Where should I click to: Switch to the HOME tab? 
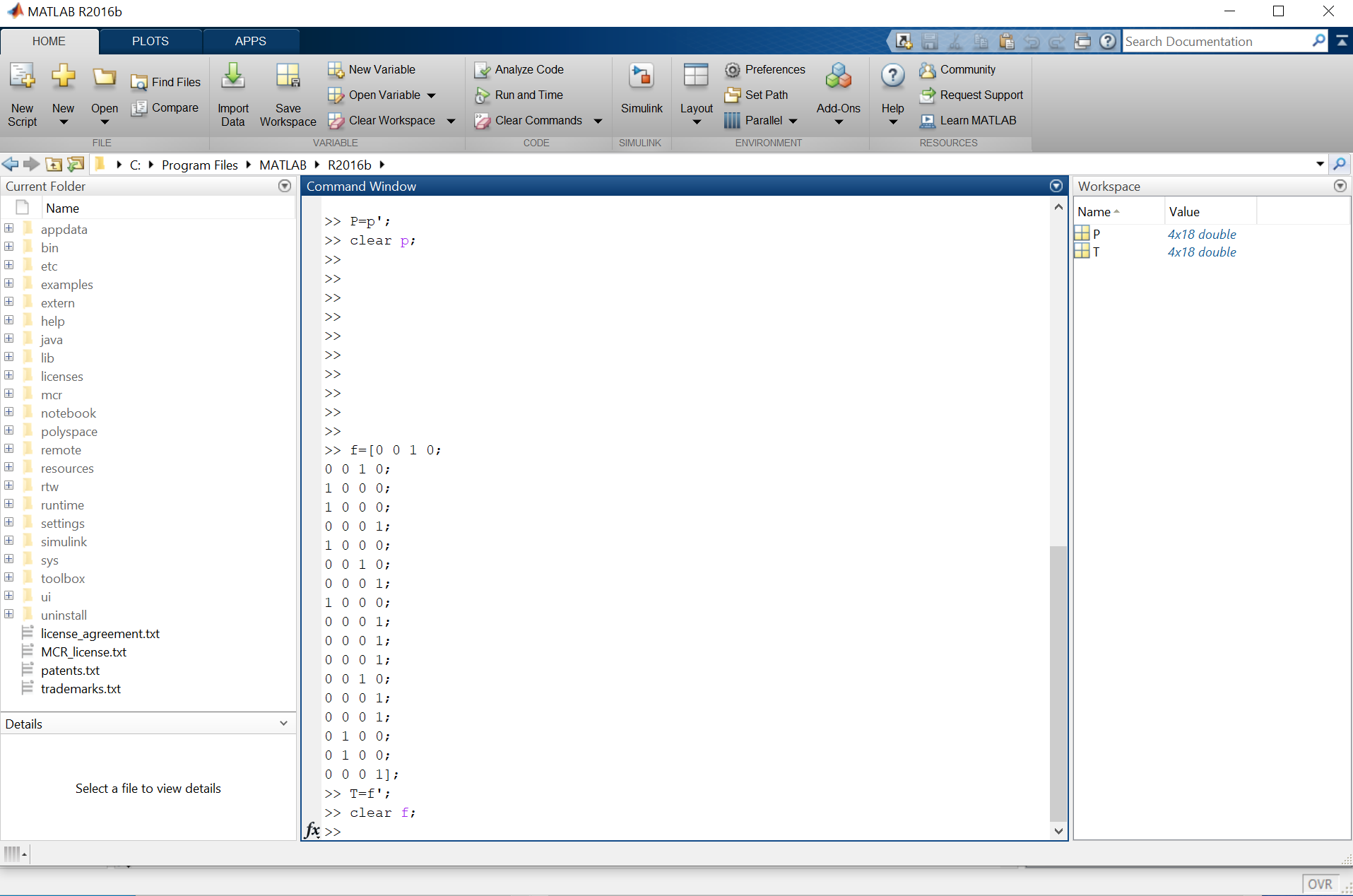pyautogui.click(x=49, y=41)
